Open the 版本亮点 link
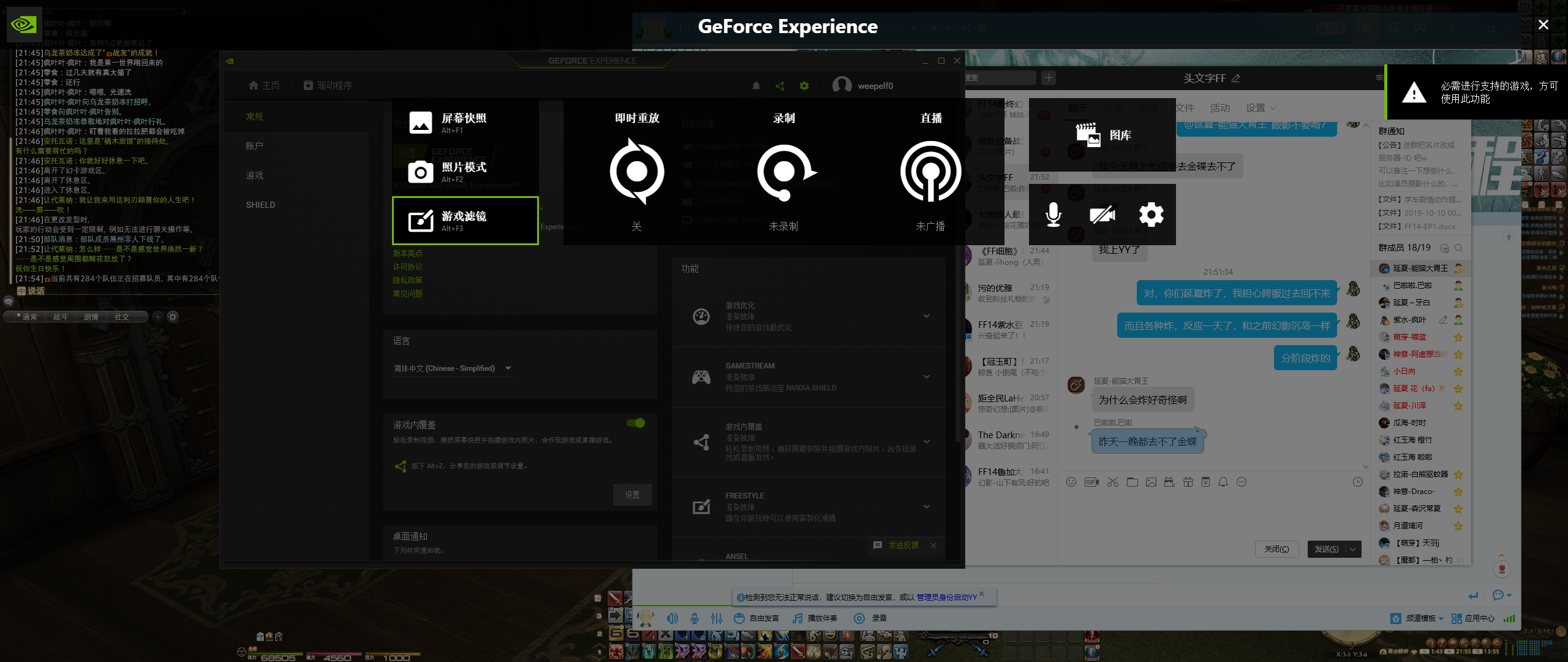 coord(407,253)
